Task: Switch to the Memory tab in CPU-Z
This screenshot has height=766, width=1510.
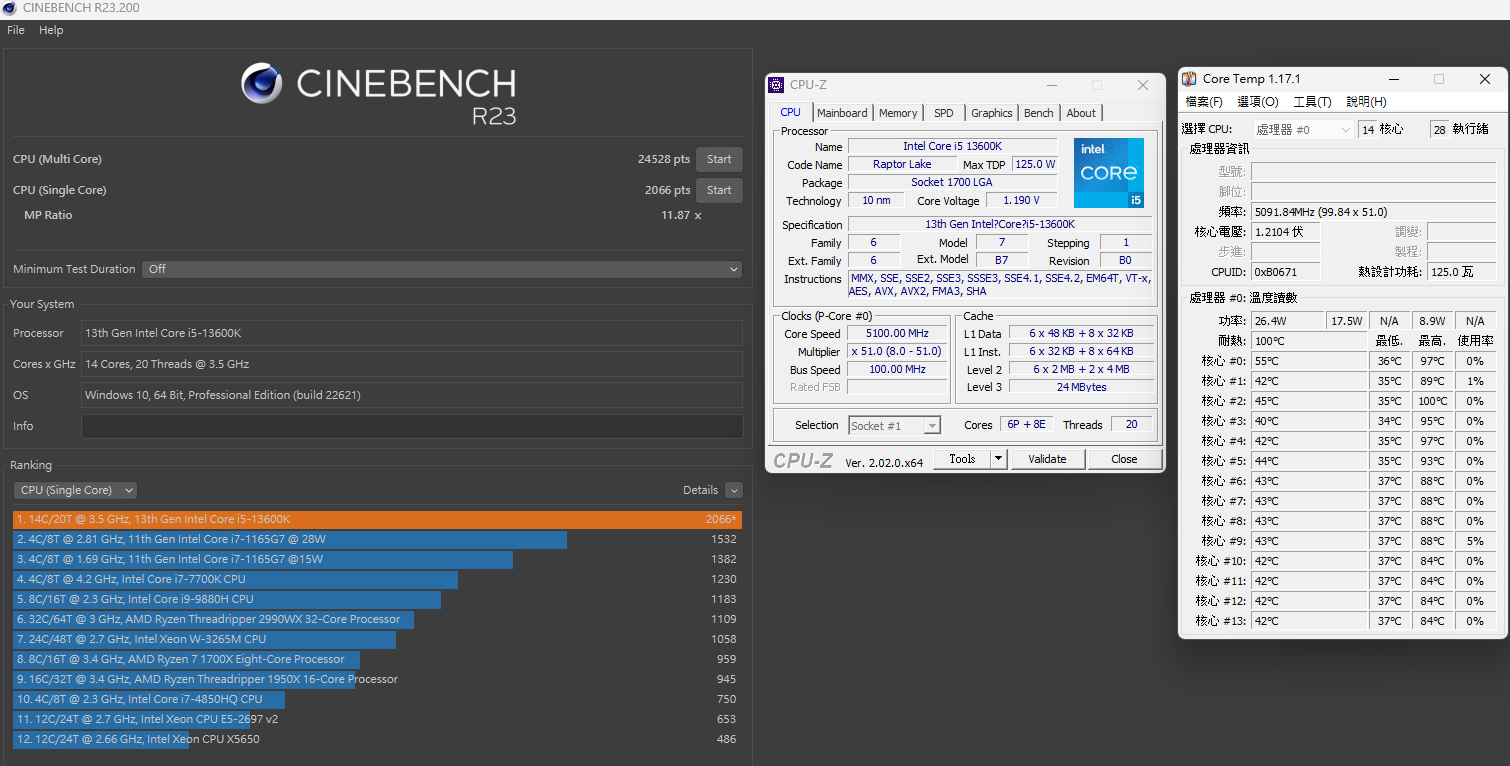Action: coord(898,113)
